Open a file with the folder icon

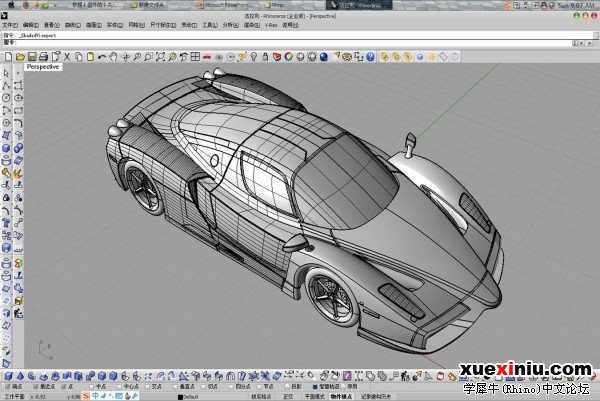coord(20,57)
